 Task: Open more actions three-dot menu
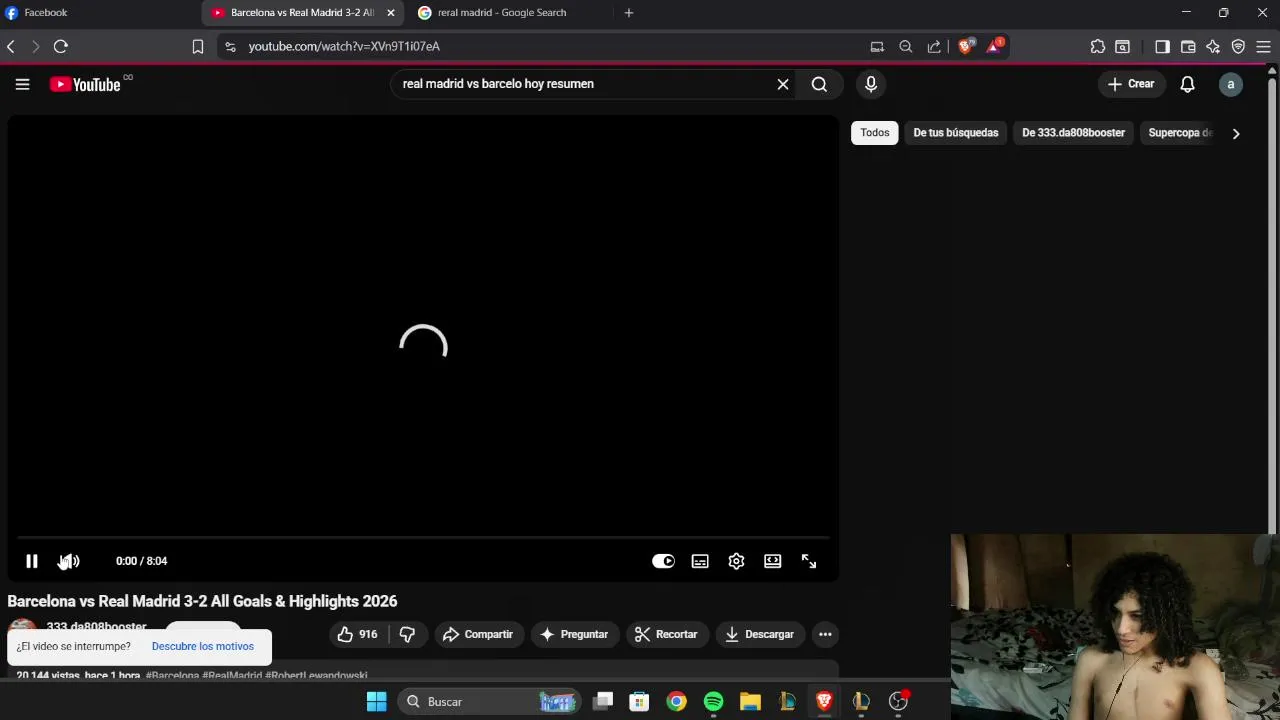(x=825, y=634)
